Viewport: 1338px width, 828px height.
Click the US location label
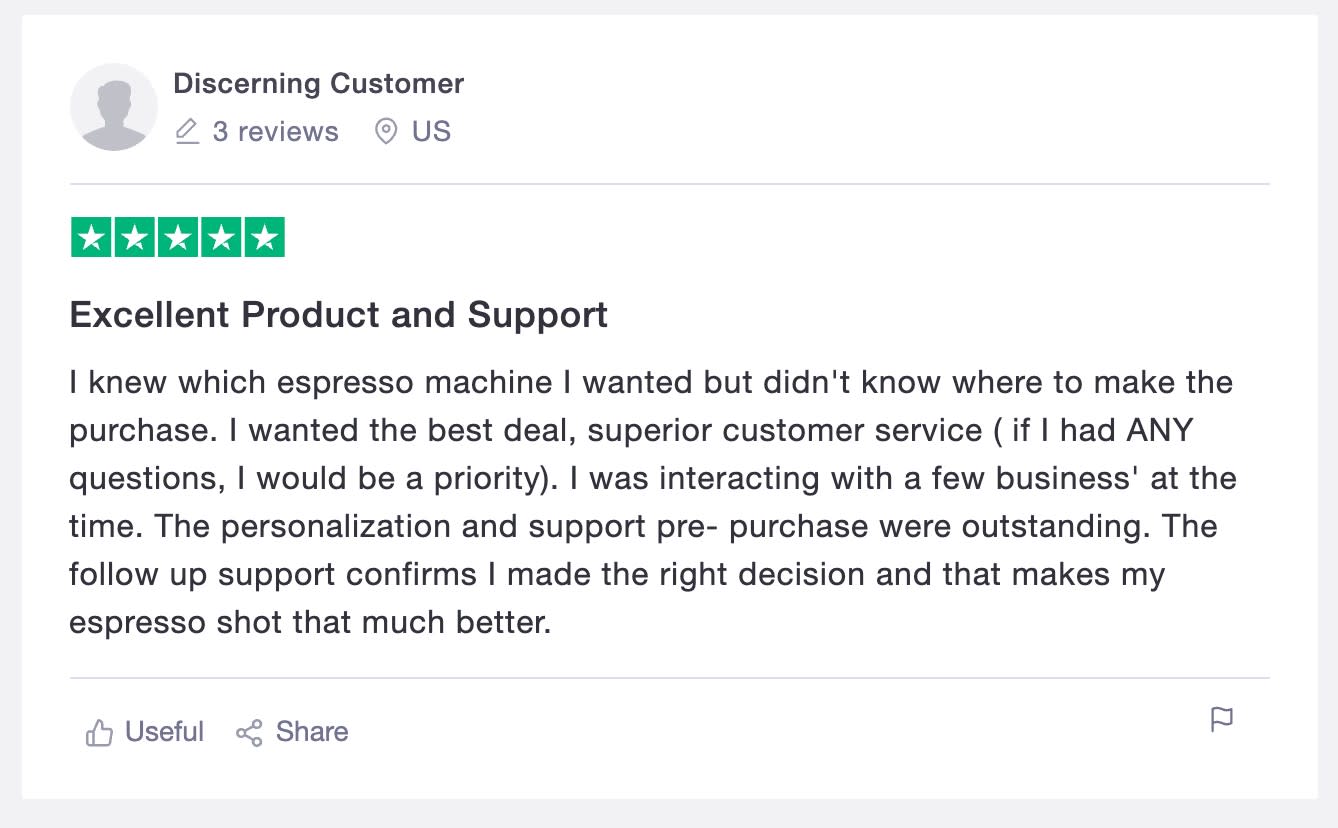click(x=431, y=131)
